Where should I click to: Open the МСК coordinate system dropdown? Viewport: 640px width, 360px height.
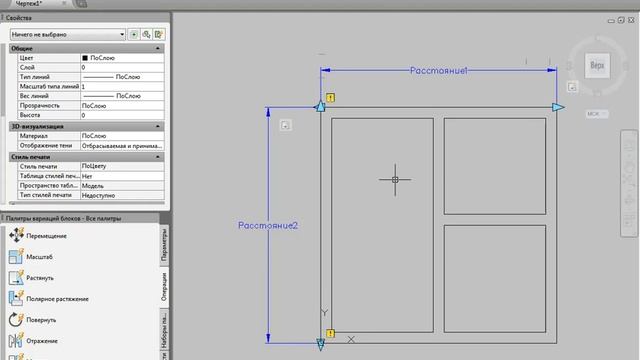pyautogui.click(x=597, y=114)
